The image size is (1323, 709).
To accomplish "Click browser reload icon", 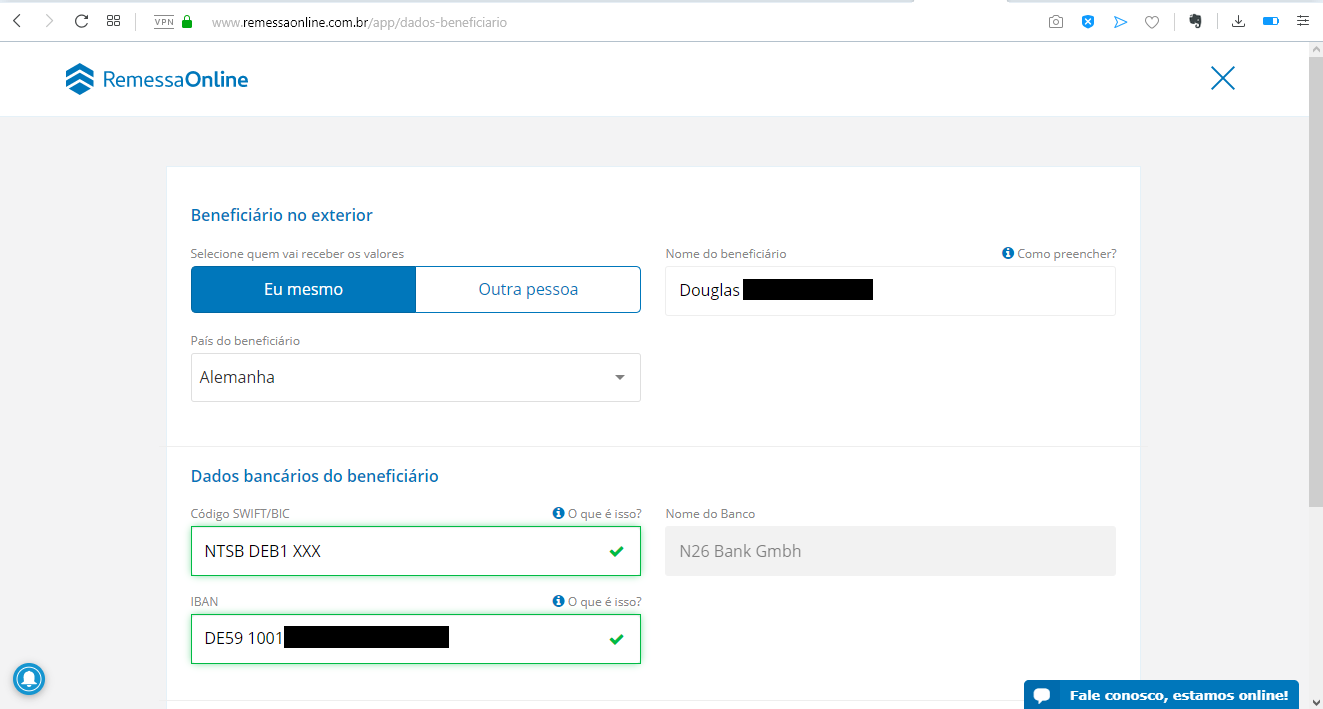I will click(82, 21).
